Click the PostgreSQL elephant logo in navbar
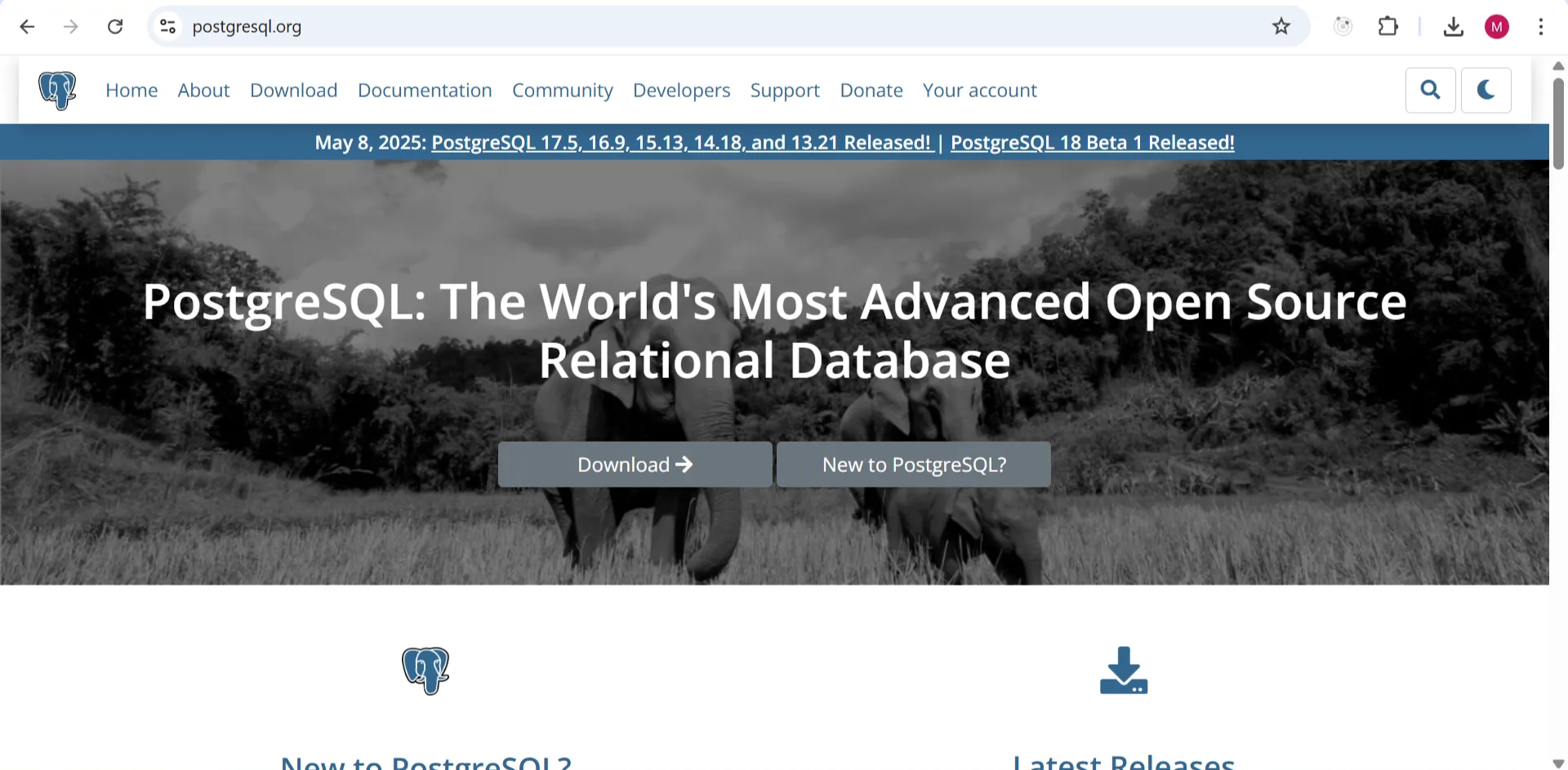This screenshot has height=770, width=1568. (x=57, y=90)
